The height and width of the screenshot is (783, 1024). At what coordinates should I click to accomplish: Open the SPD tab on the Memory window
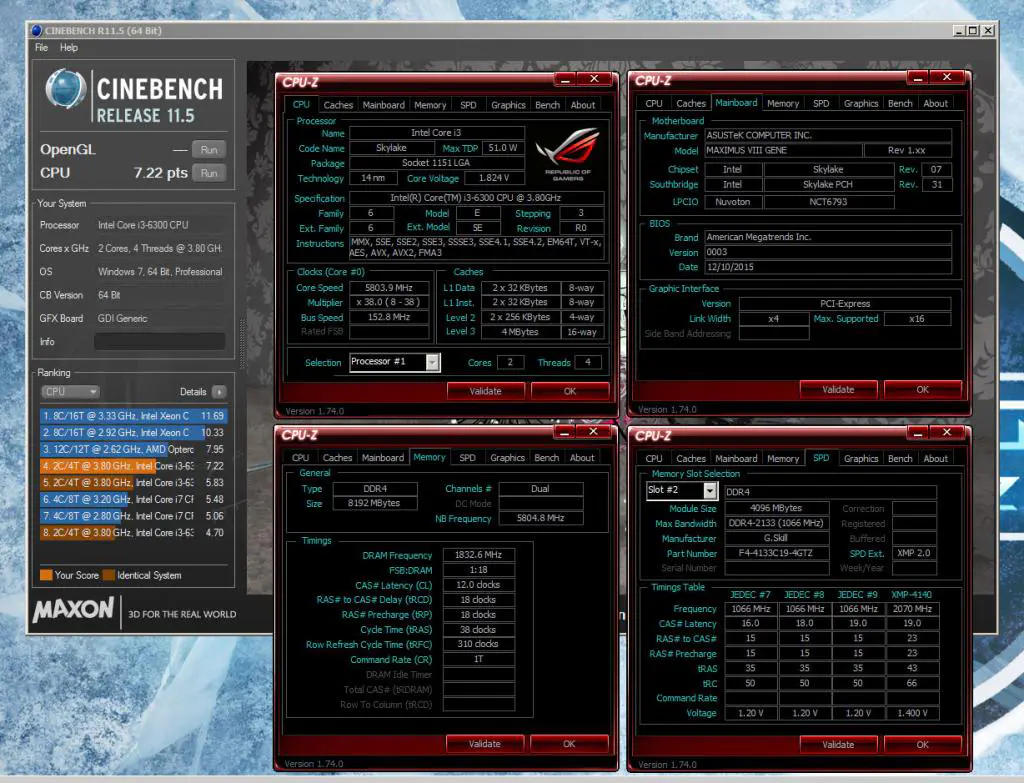tap(467, 457)
